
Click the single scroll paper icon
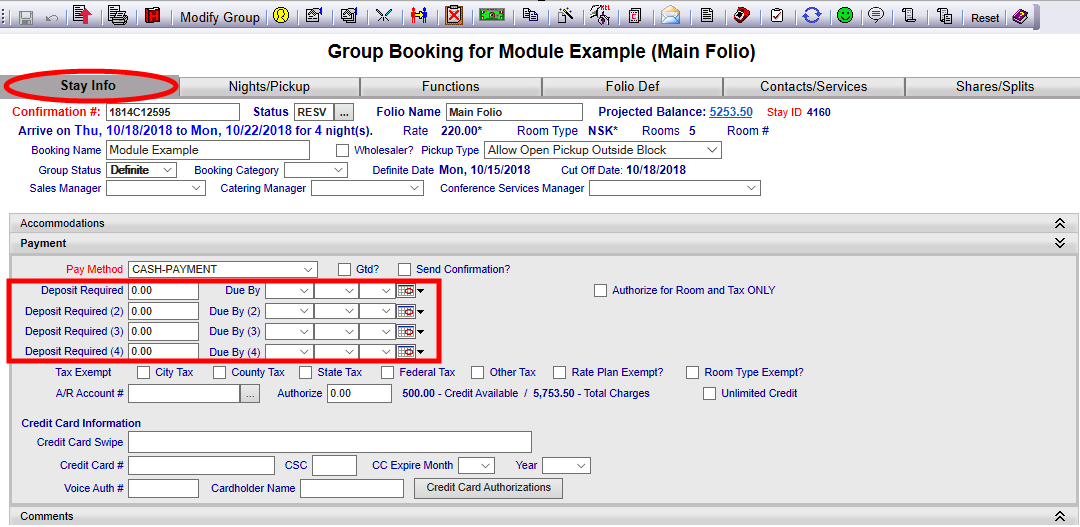coord(909,16)
